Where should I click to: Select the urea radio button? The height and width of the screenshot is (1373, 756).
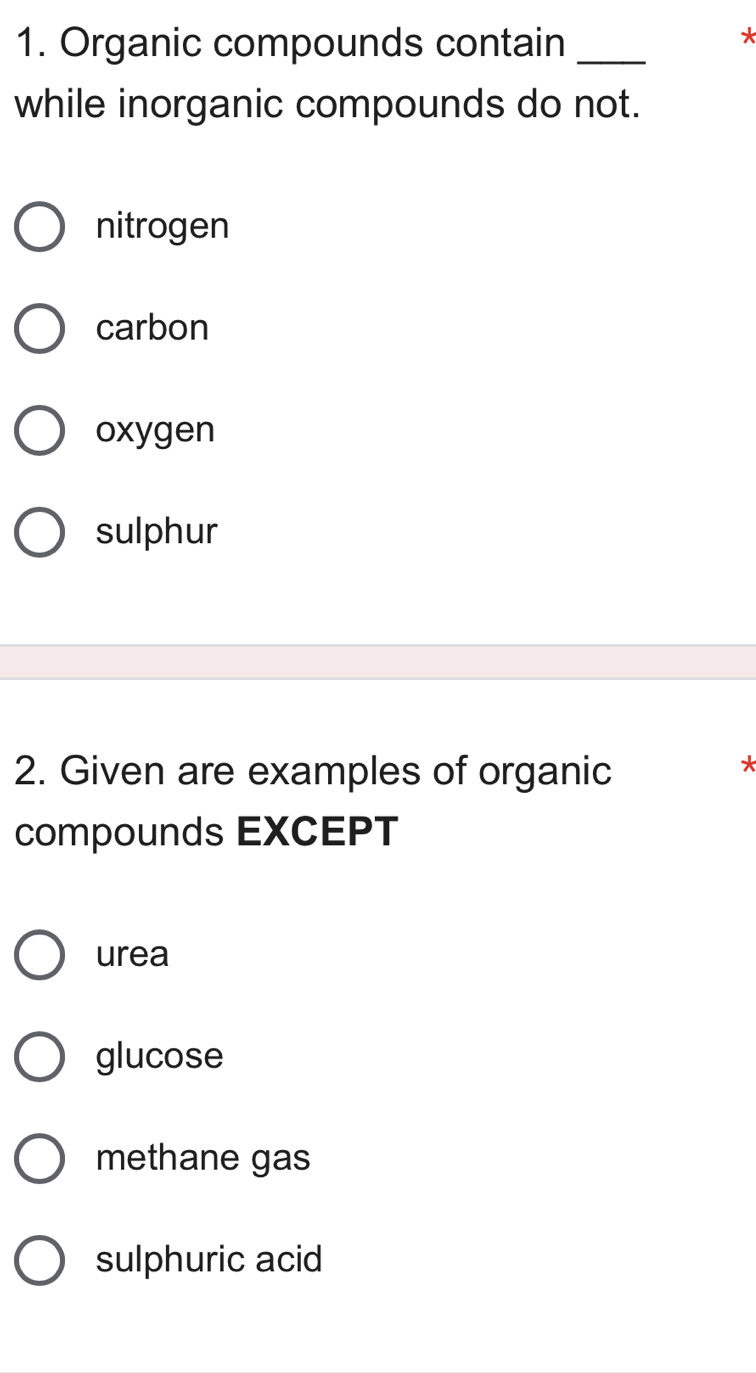(x=40, y=954)
